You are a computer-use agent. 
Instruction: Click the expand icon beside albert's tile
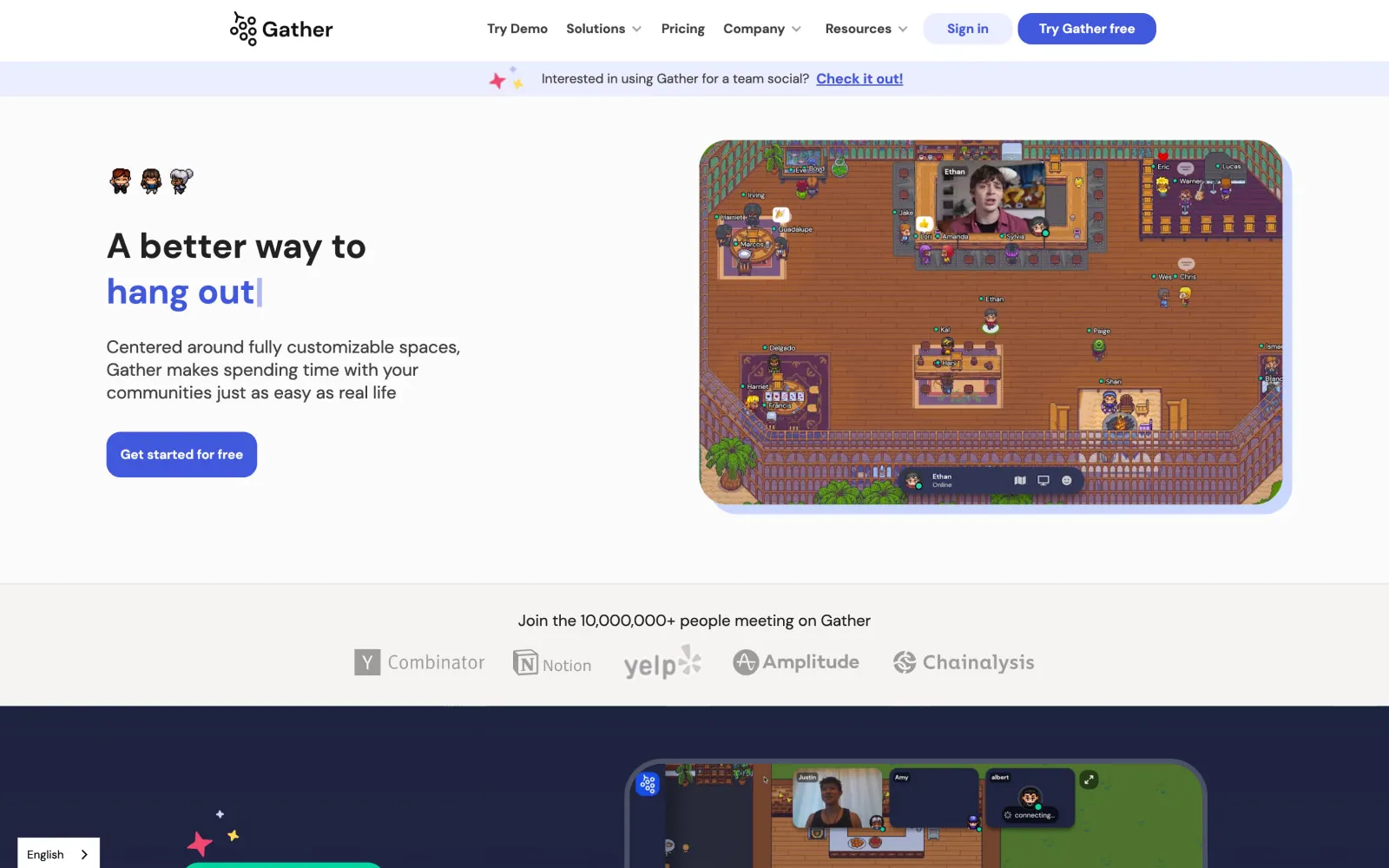pyautogui.click(x=1089, y=779)
